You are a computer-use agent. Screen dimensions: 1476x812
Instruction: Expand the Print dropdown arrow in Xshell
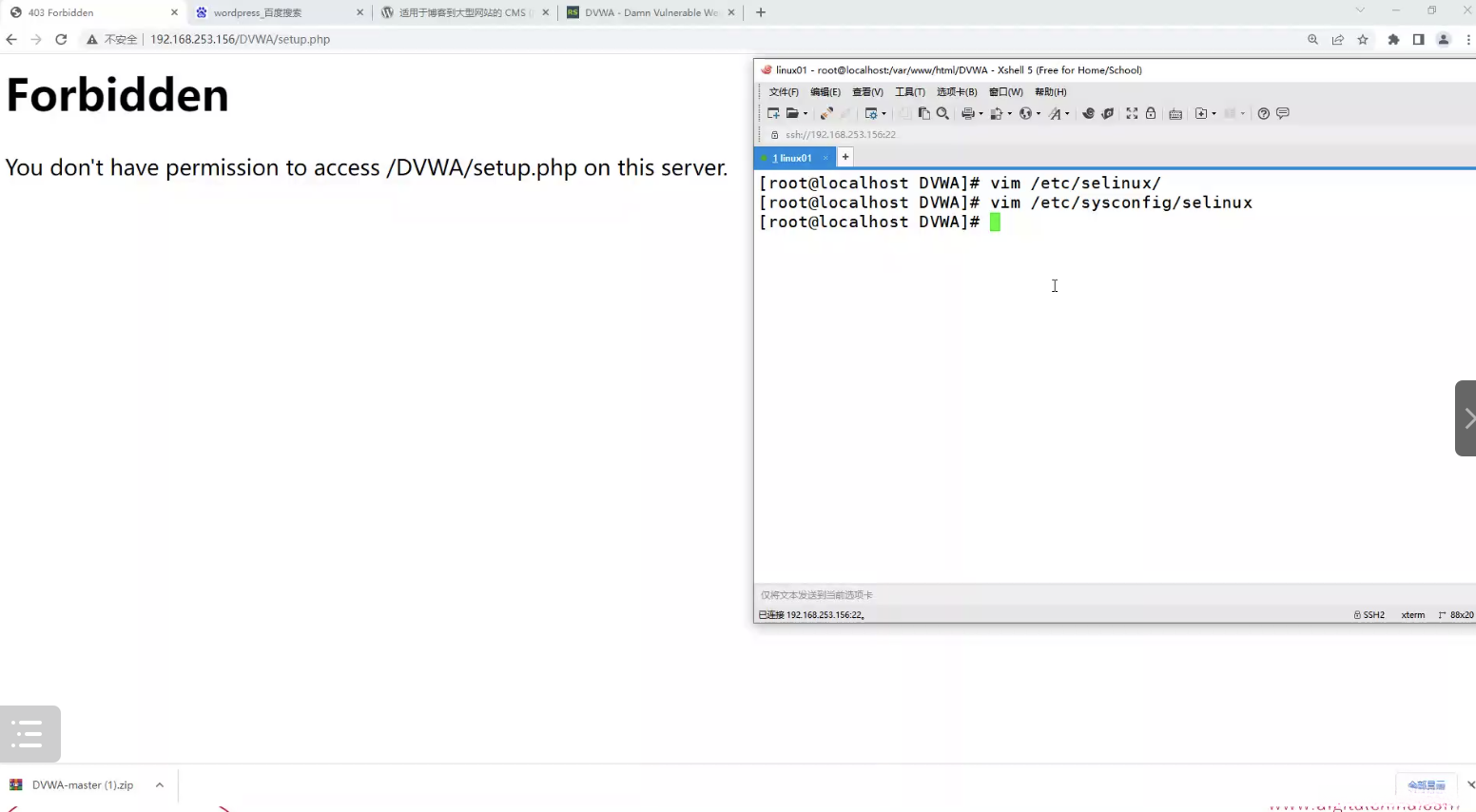[981, 113]
